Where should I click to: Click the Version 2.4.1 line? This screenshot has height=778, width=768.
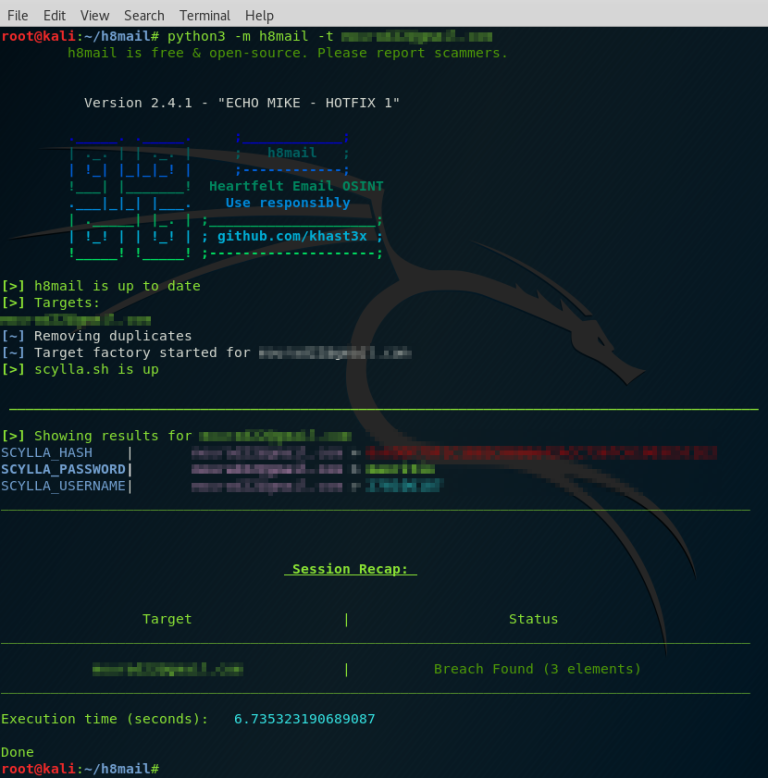242,103
